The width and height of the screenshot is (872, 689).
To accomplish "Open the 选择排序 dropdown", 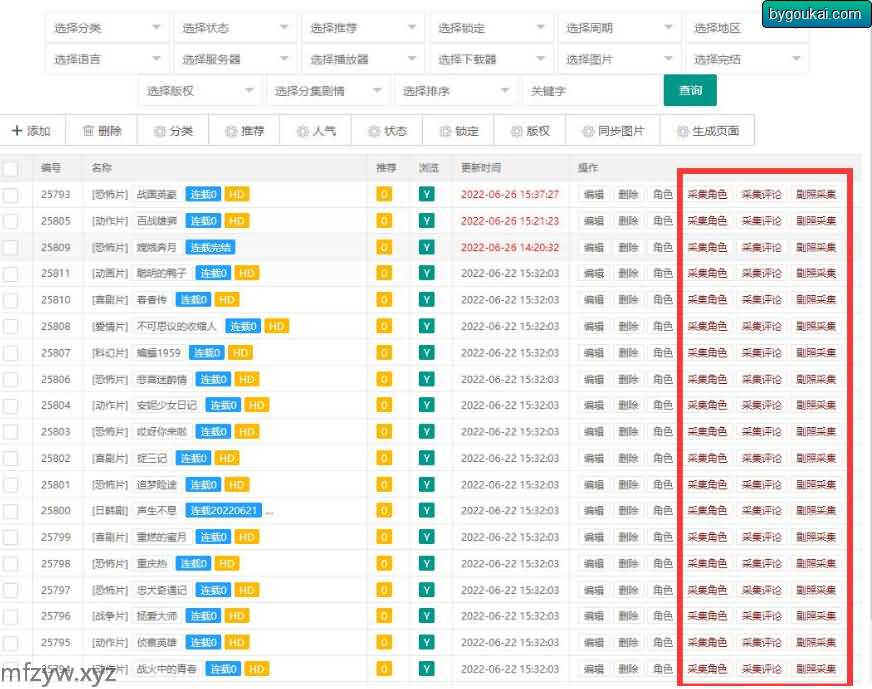I will click(x=456, y=91).
